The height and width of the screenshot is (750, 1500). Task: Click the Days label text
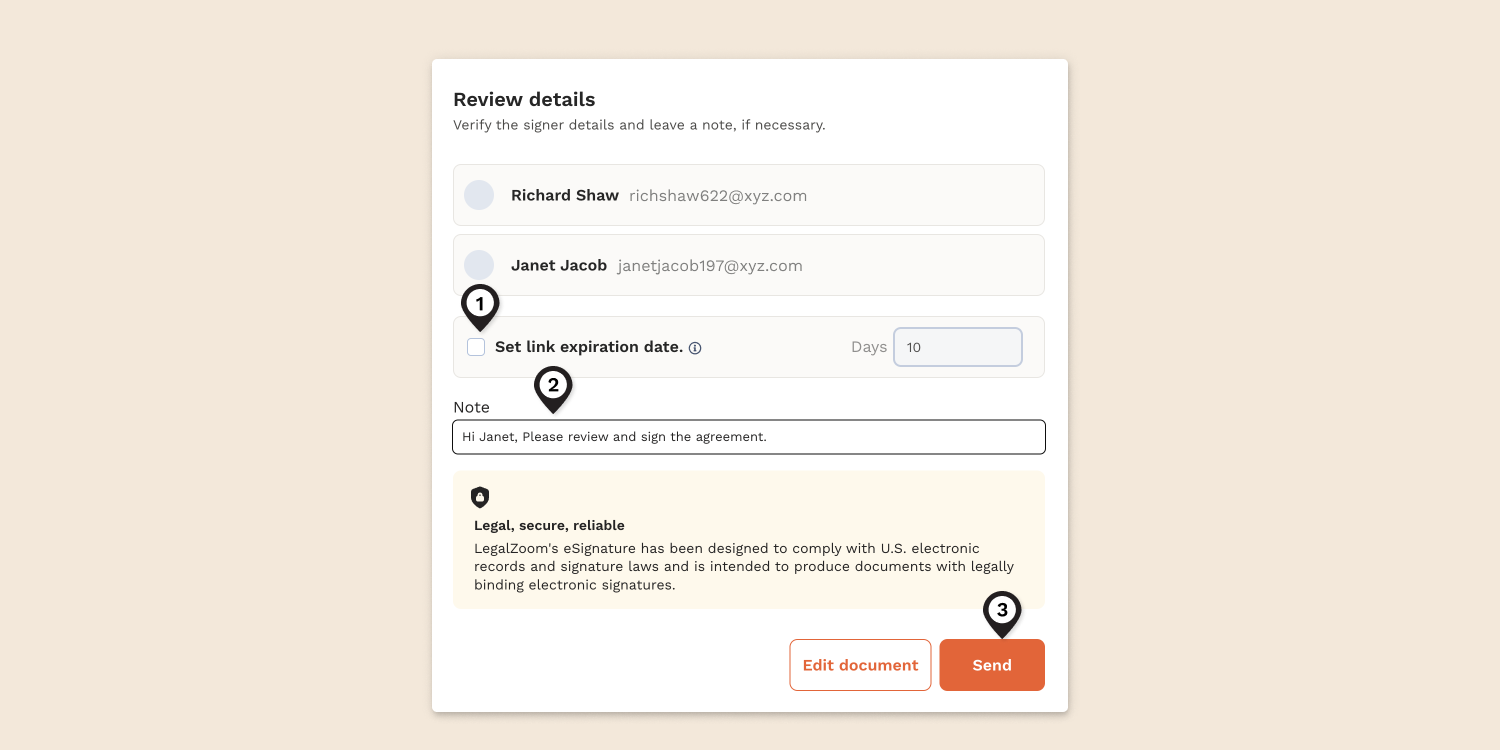(x=869, y=347)
